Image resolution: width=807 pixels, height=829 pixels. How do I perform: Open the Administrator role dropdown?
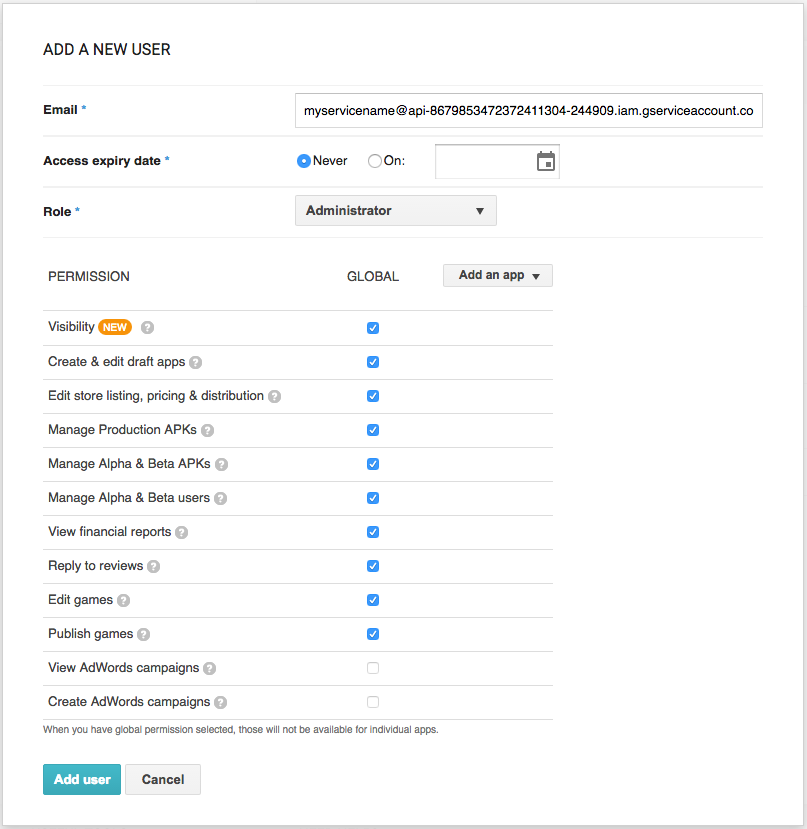(395, 211)
